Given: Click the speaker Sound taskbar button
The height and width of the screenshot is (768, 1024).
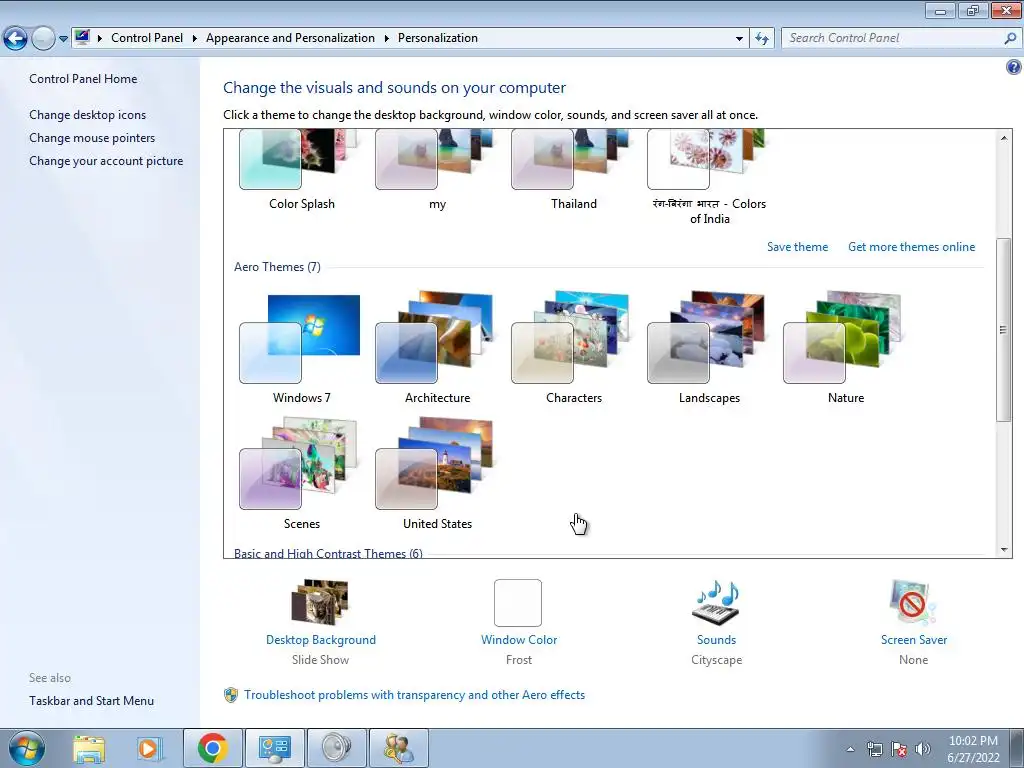Looking at the screenshot, I should point(336,748).
